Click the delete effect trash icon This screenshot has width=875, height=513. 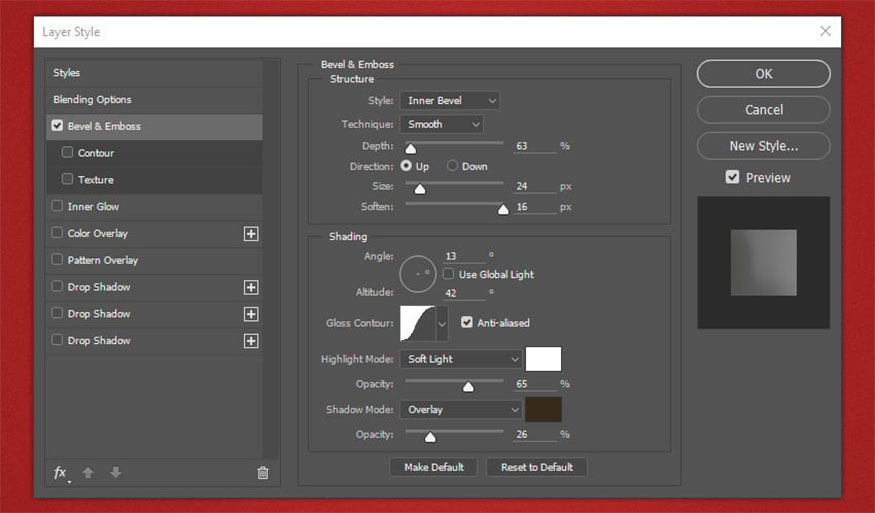point(263,473)
